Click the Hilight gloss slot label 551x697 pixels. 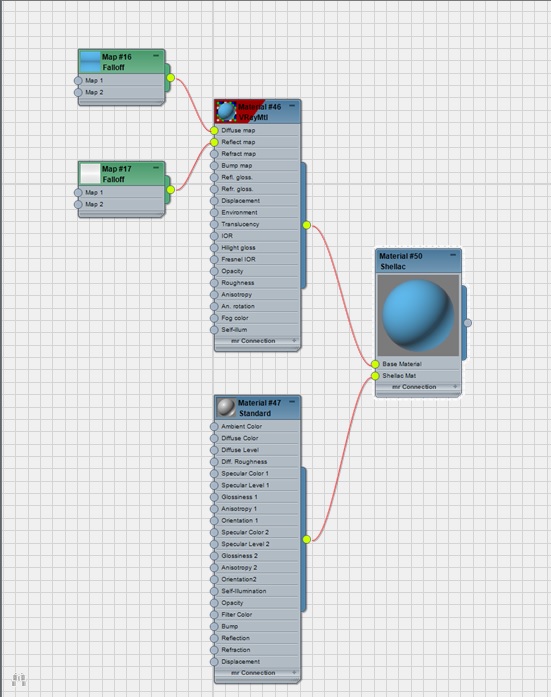pyautogui.click(x=239, y=248)
